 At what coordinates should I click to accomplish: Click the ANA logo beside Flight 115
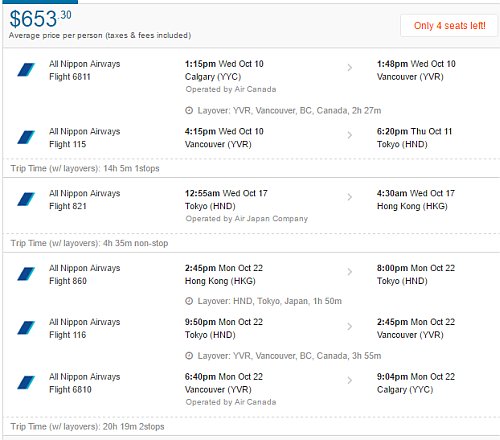pyautogui.click(x=26, y=137)
